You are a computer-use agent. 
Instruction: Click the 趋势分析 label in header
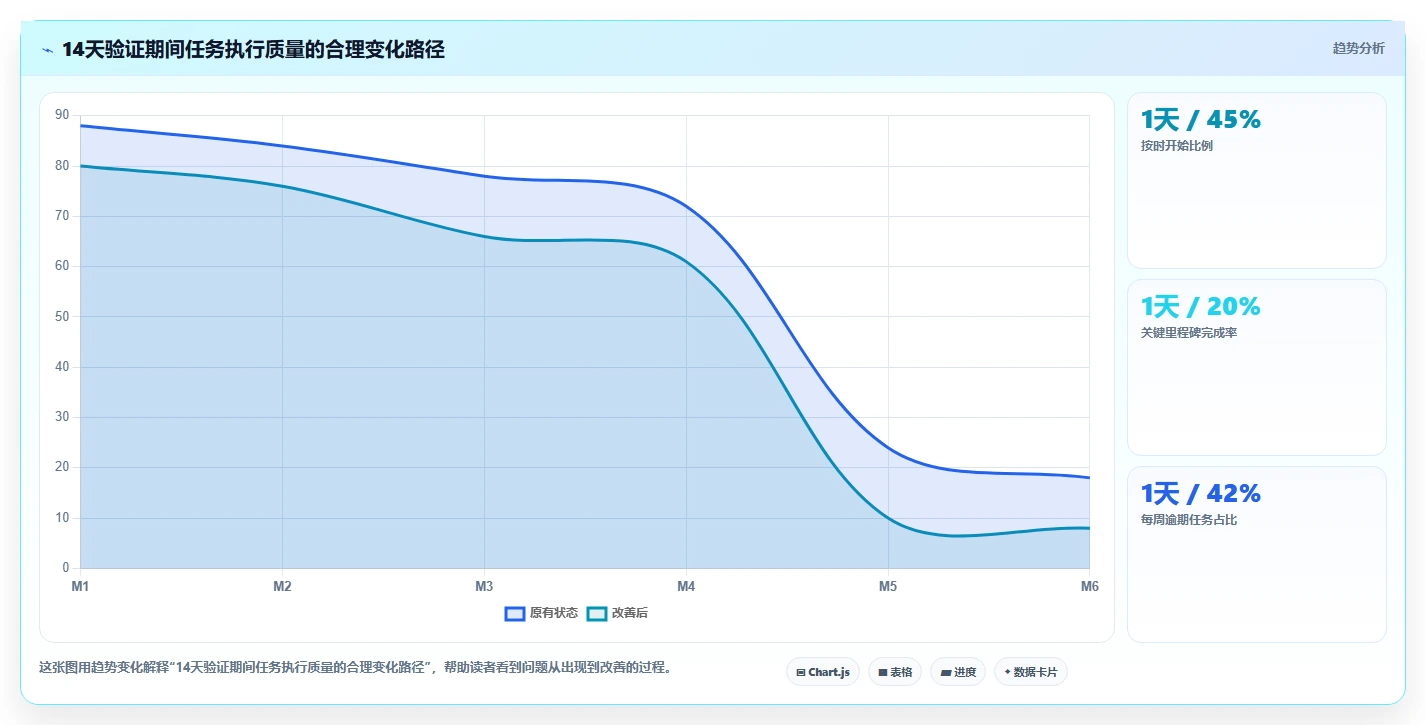(x=1358, y=48)
